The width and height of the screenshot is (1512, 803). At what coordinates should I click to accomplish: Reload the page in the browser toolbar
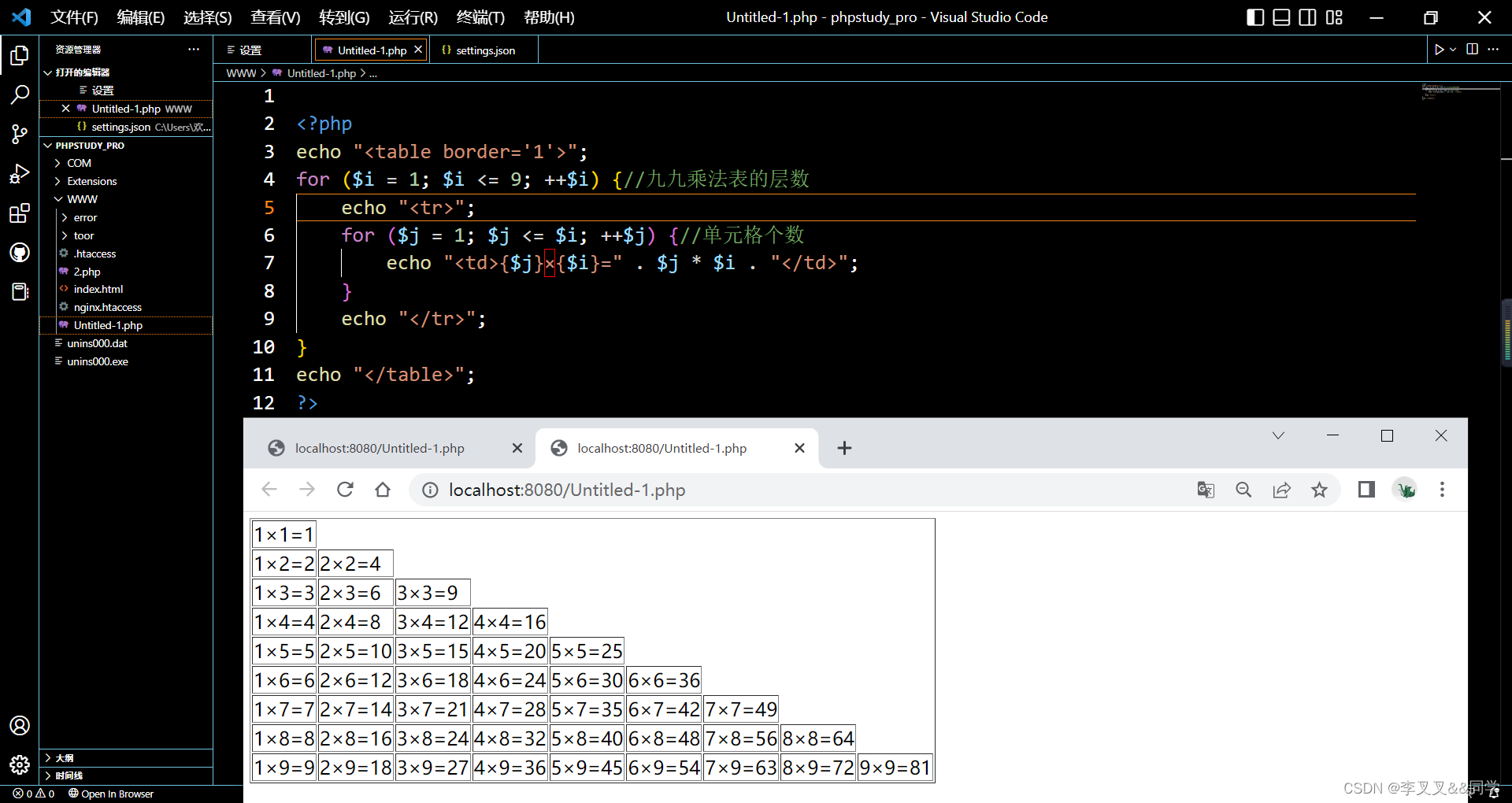345,489
